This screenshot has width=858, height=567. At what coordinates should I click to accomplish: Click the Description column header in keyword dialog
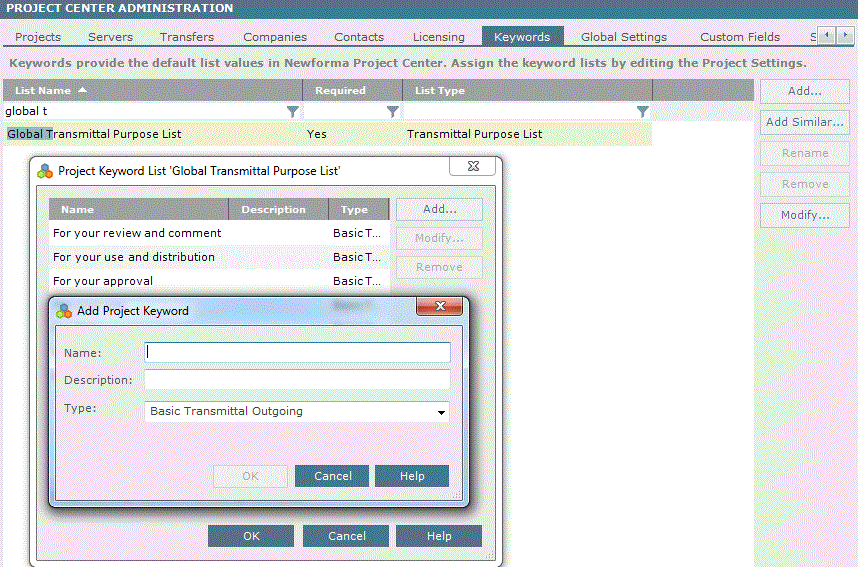pyautogui.click(x=279, y=209)
